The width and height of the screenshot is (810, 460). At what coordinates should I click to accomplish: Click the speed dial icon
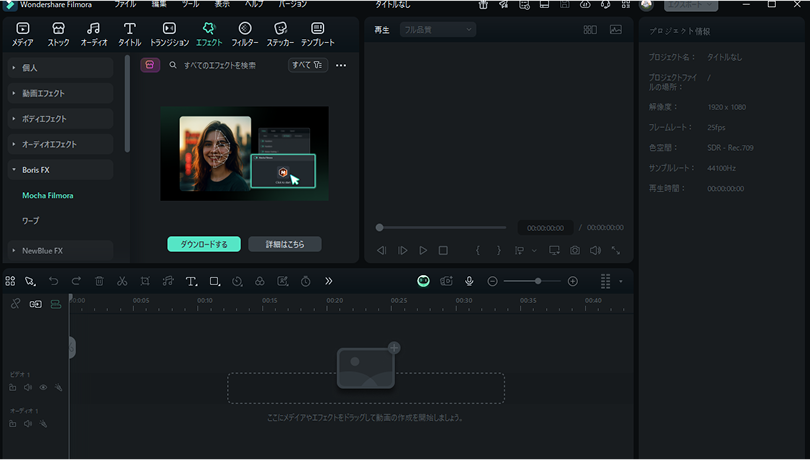237,281
